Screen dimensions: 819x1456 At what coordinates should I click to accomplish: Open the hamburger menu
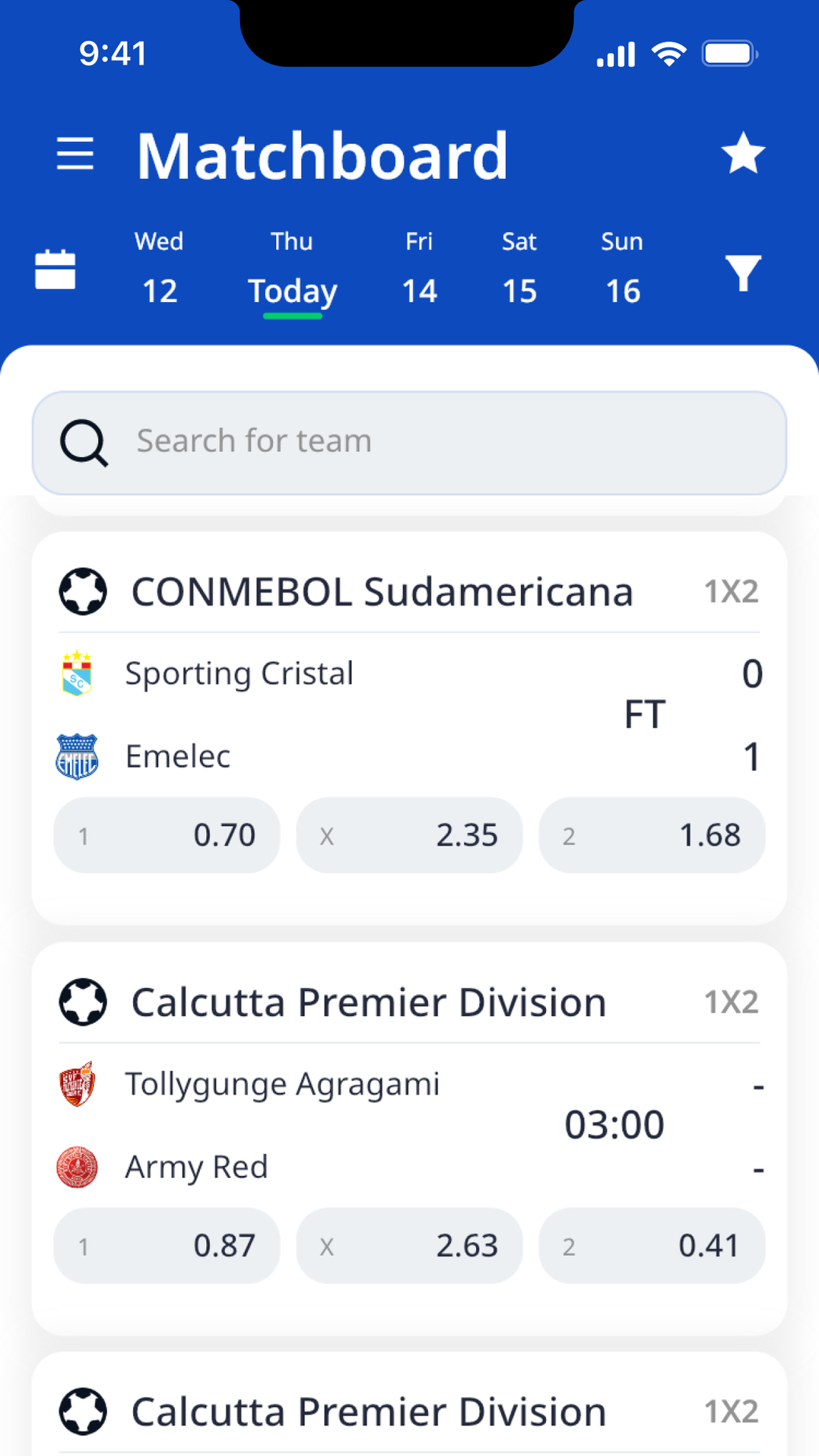pos(75,153)
